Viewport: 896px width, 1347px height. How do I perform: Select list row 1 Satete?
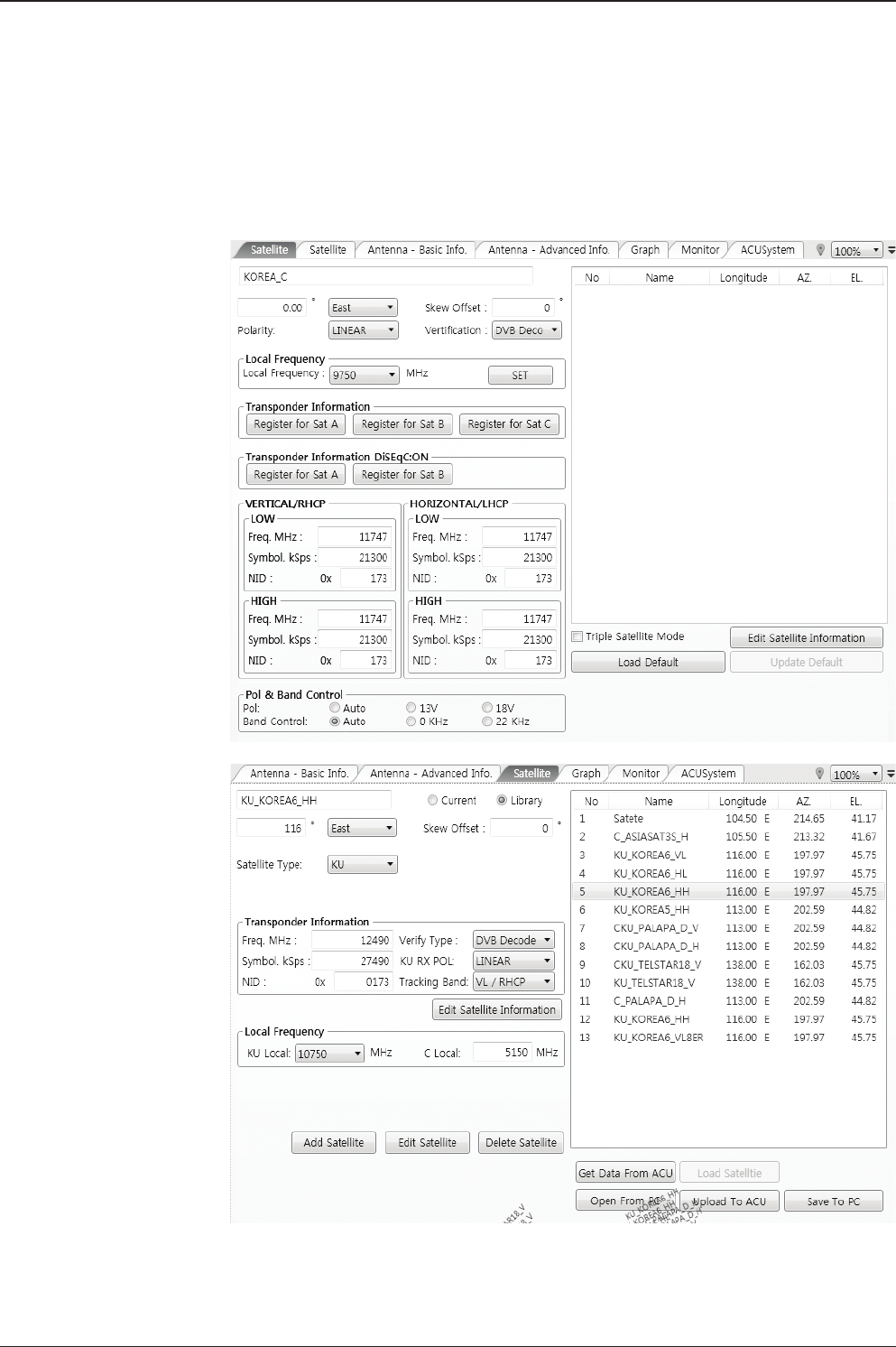coord(728,819)
